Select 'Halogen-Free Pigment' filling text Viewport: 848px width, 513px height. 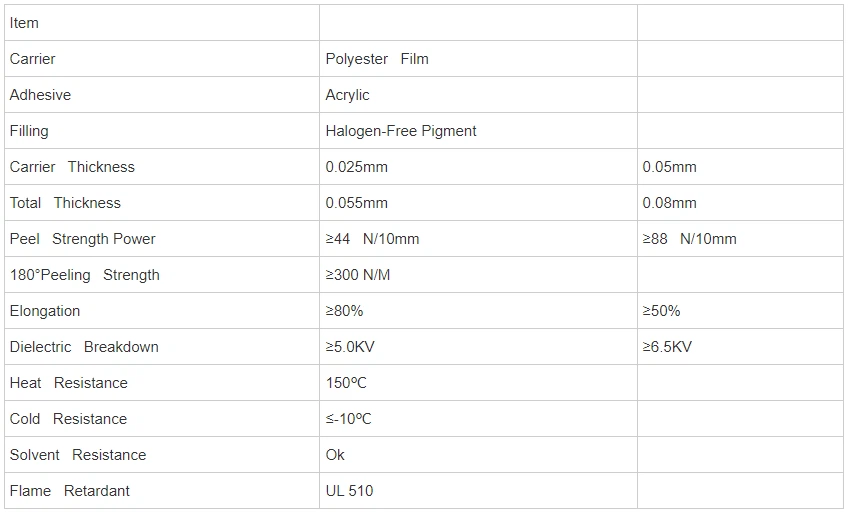pyautogui.click(x=401, y=131)
